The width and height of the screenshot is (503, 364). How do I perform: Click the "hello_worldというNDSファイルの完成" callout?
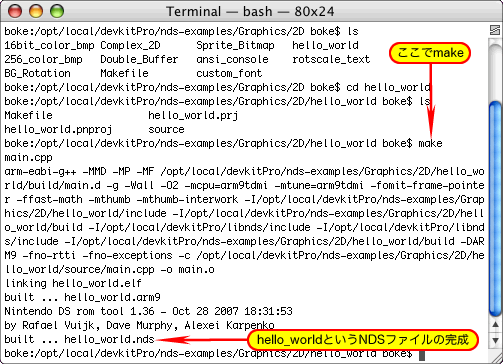[x=363, y=340]
